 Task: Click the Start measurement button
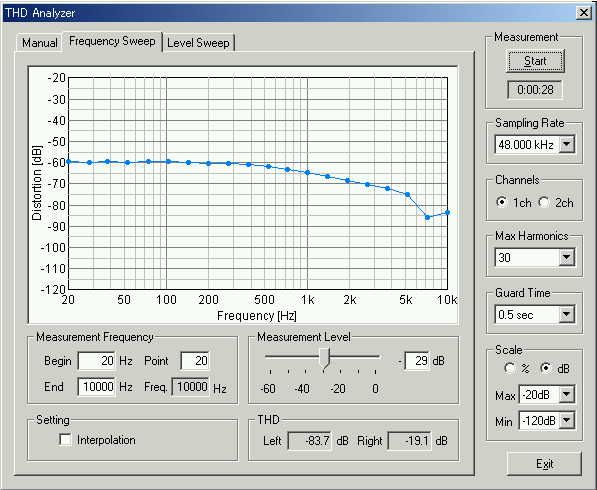535,61
